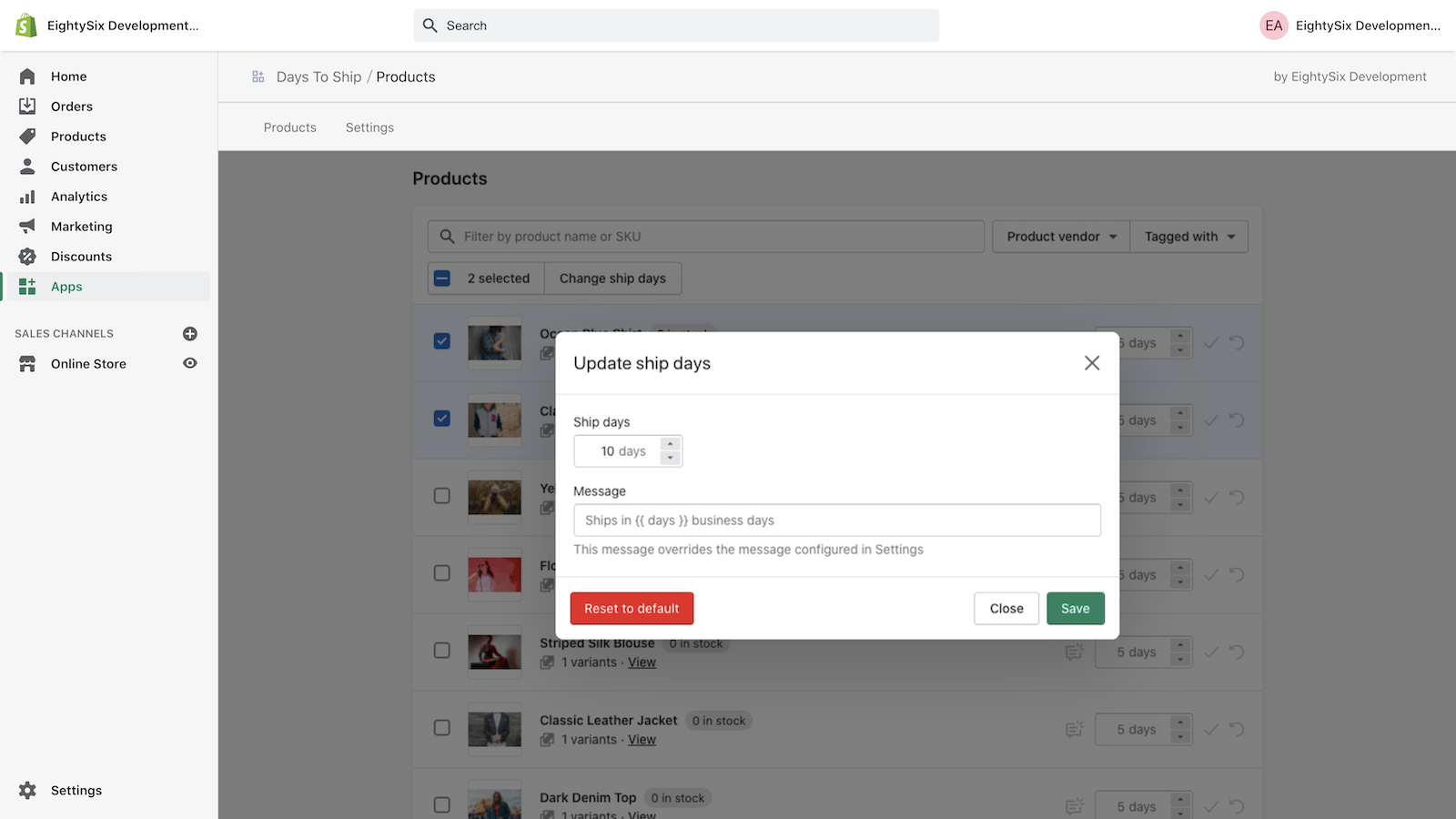Viewport: 1456px width, 819px height.
Task: Click the Analytics bar chart icon
Action: pyautogui.click(x=27, y=197)
